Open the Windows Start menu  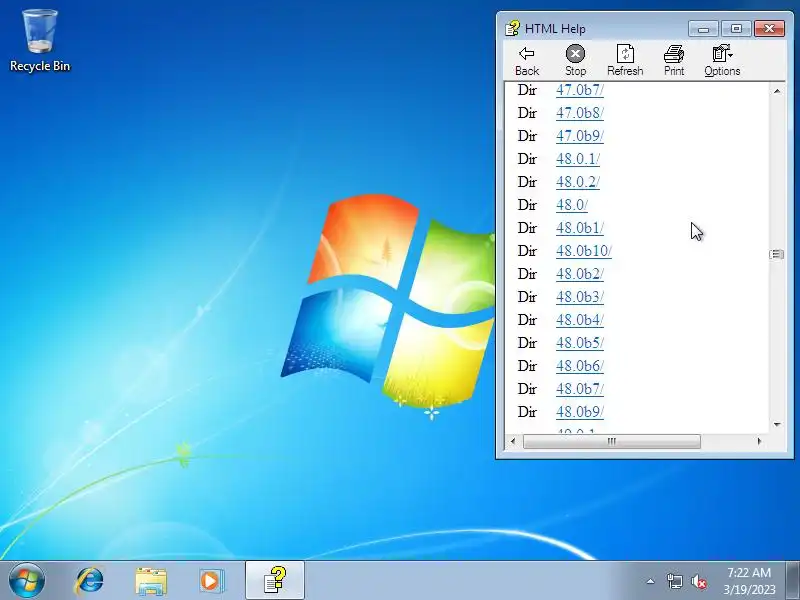click(27, 581)
